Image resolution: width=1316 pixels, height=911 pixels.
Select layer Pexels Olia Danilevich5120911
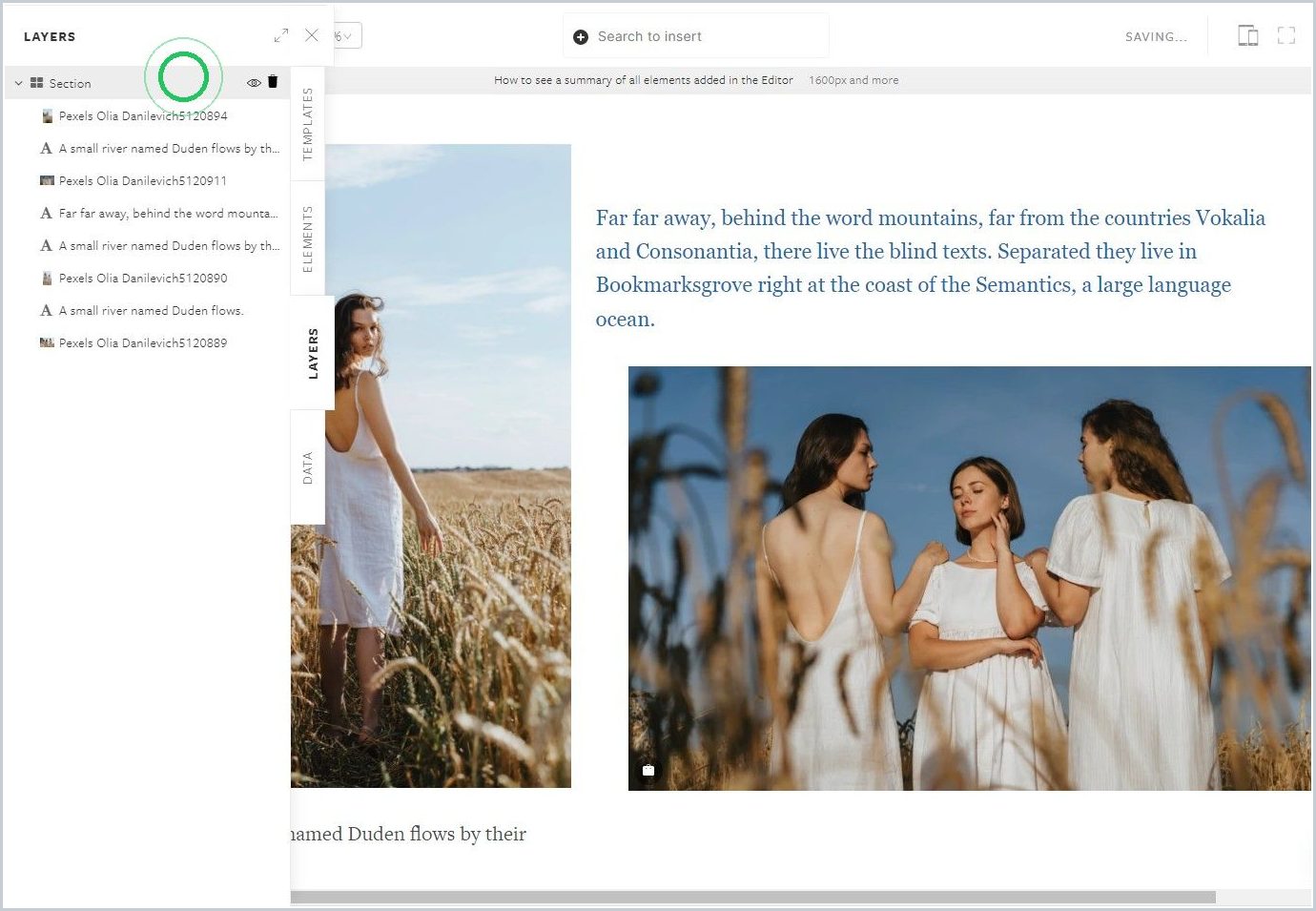pyautogui.click(x=143, y=181)
